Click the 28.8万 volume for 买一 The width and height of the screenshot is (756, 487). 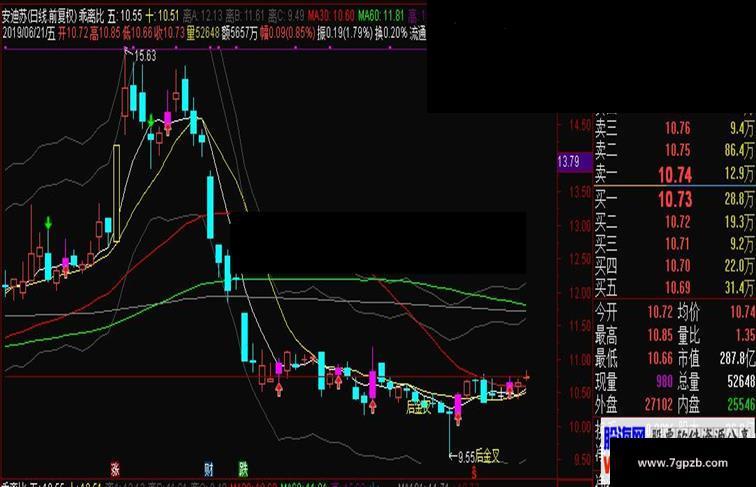tap(739, 198)
